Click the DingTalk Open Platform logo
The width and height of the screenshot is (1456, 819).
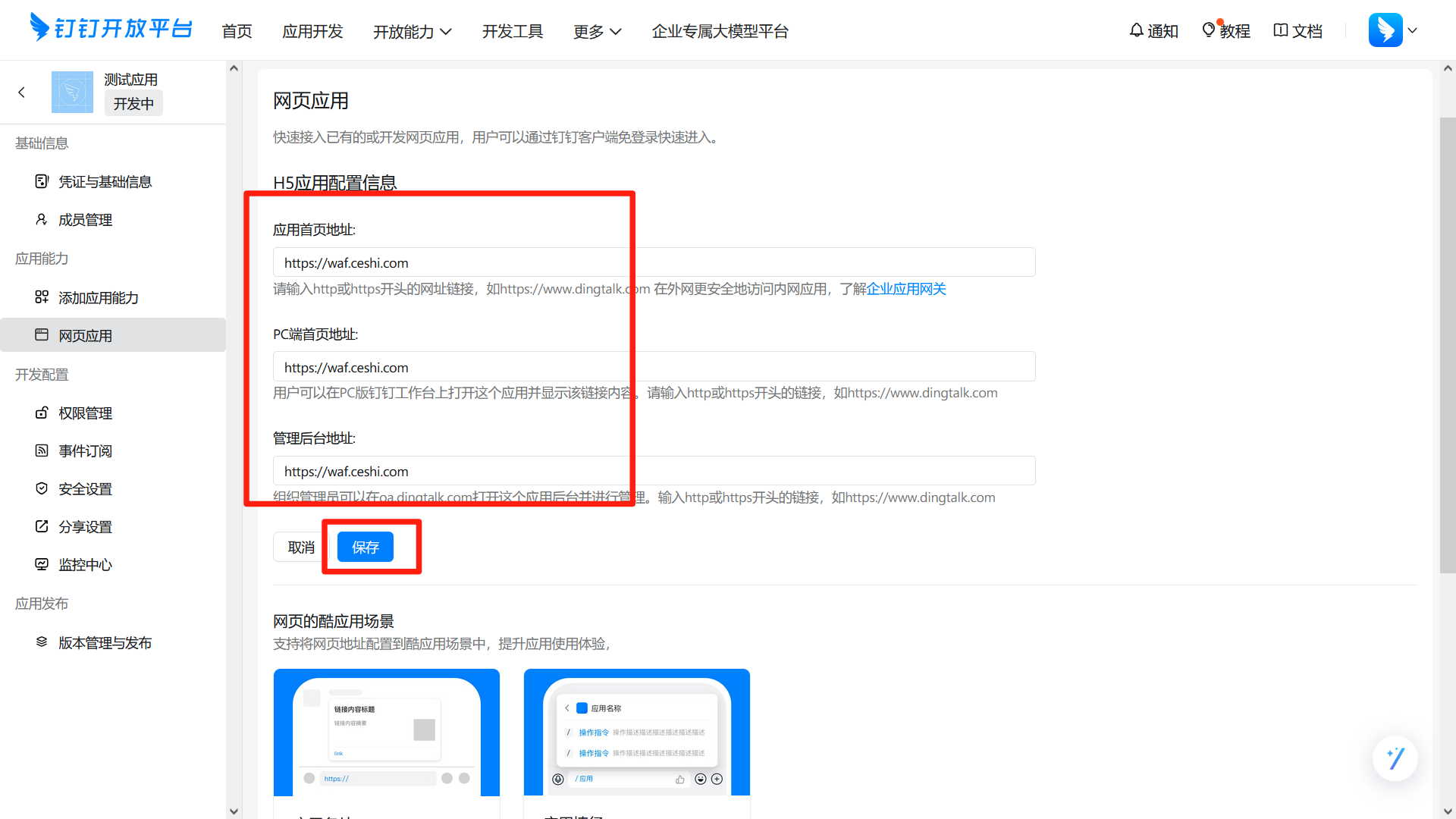pyautogui.click(x=111, y=28)
